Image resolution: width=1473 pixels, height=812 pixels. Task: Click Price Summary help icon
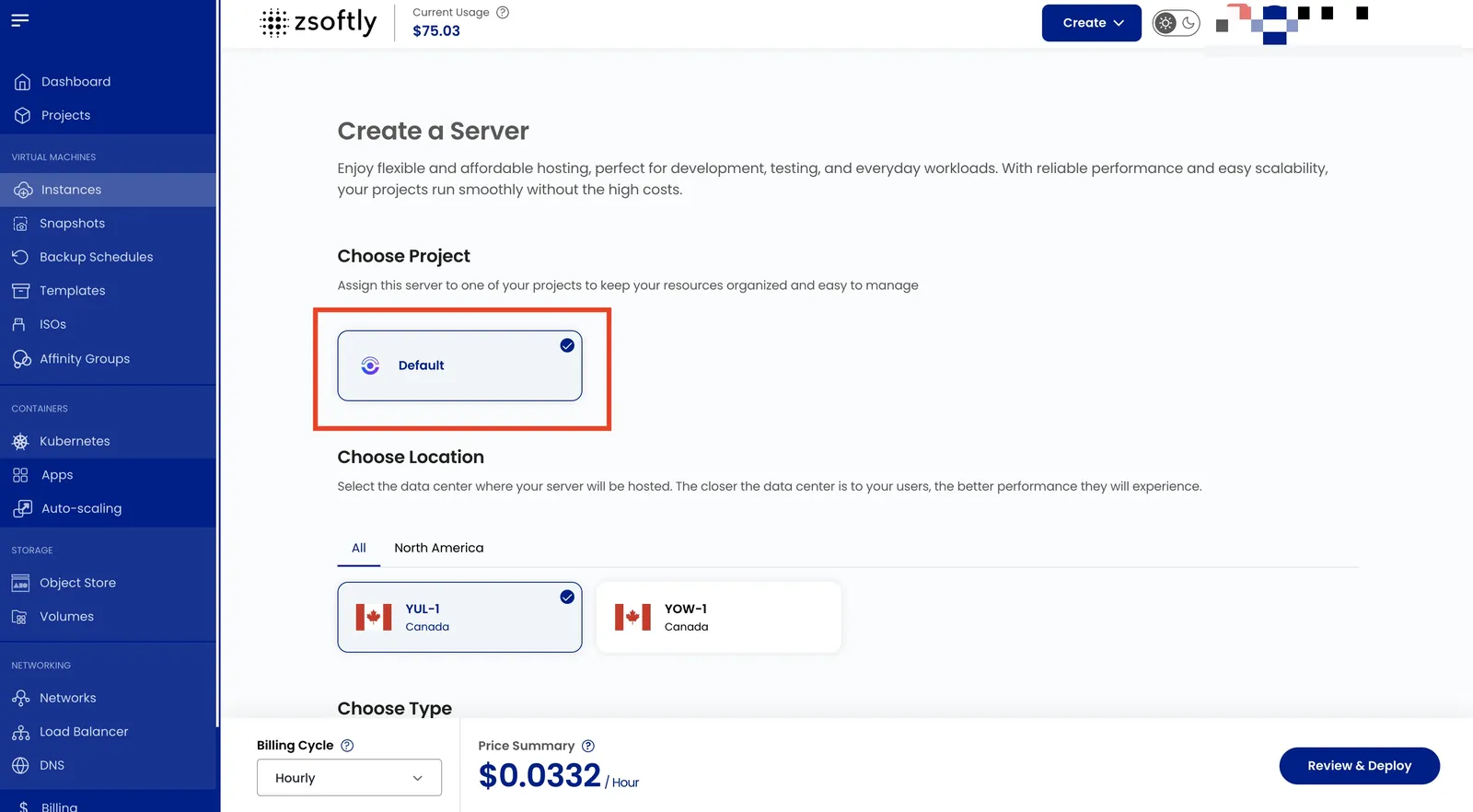coord(588,746)
